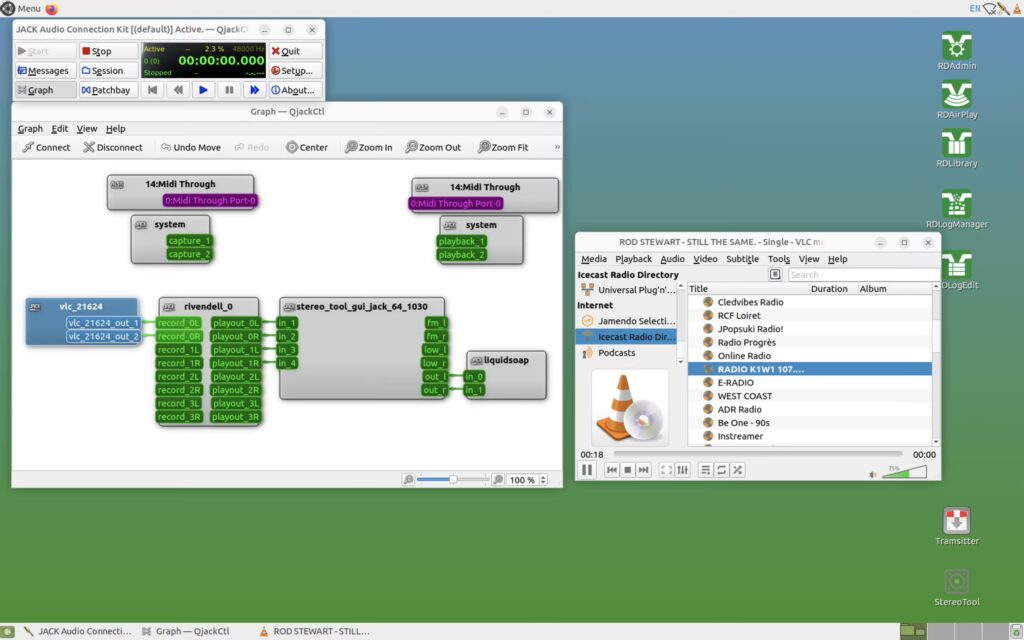Click the magnifier left of zoom slider
The image size is (1024, 640).
click(408, 480)
